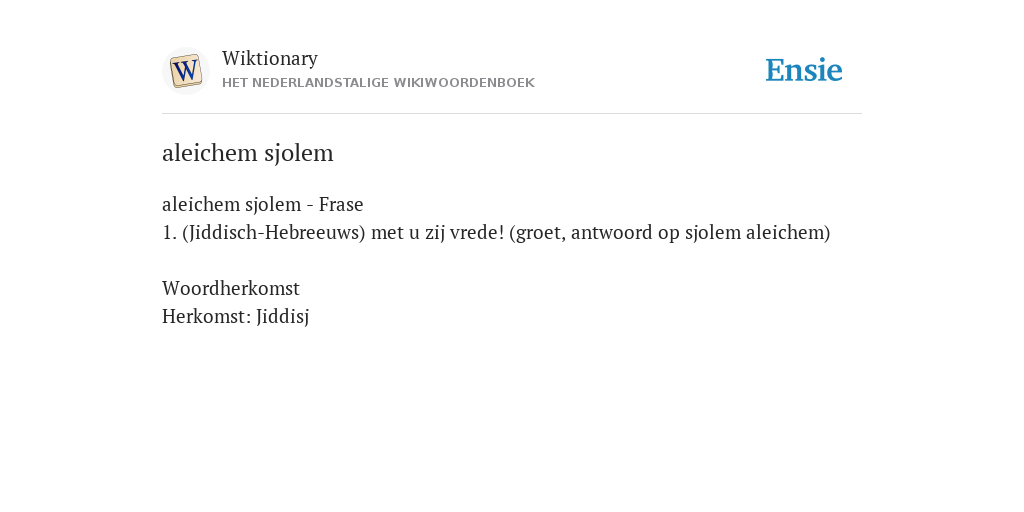Click the horizontal divider below the header
This screenshot has height=512, width=1024.
tap(512, 114)
